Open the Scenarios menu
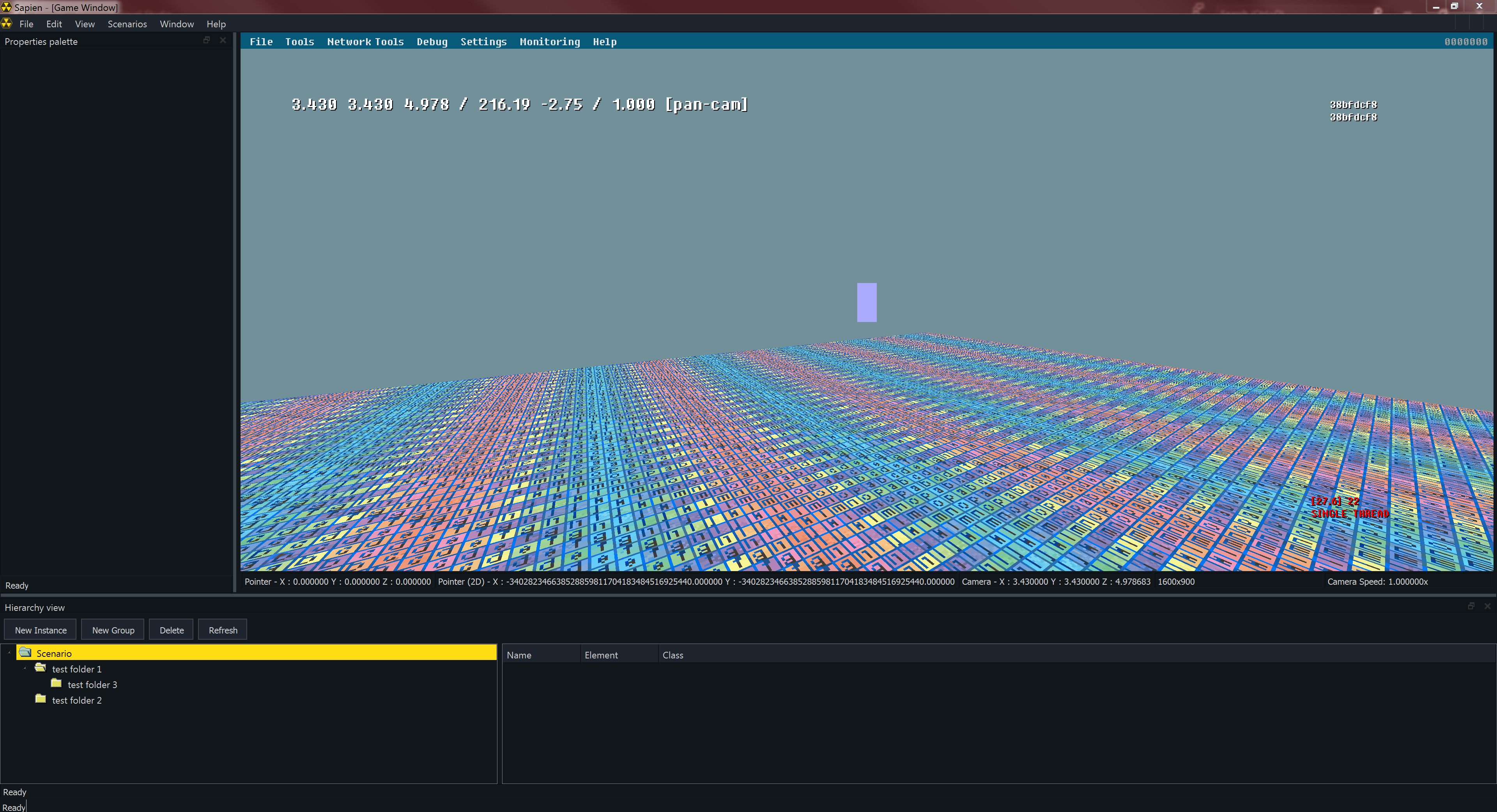1497x812 pixels. click(x=127, y=24)
